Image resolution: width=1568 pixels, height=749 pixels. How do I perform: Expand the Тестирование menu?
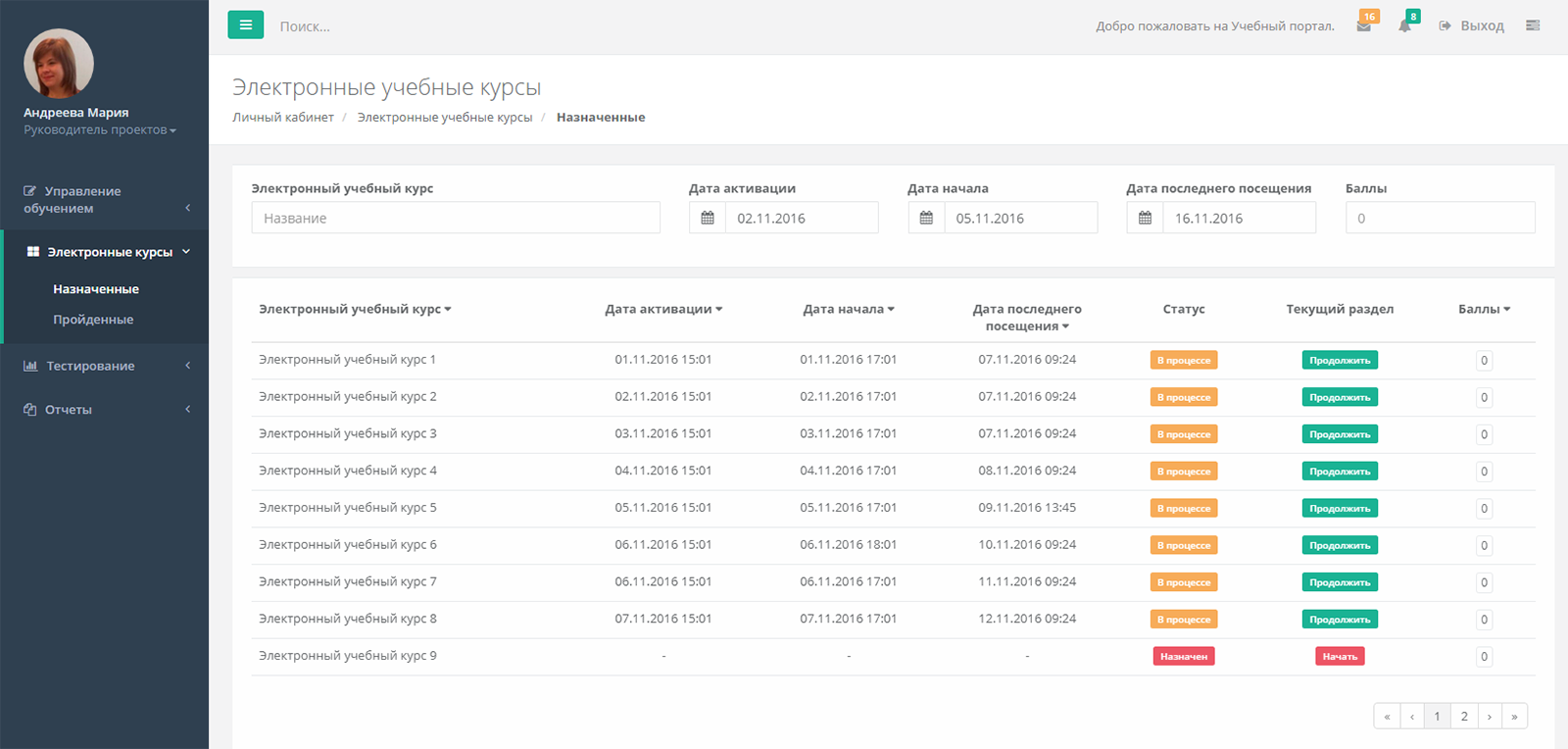(104, 366)
